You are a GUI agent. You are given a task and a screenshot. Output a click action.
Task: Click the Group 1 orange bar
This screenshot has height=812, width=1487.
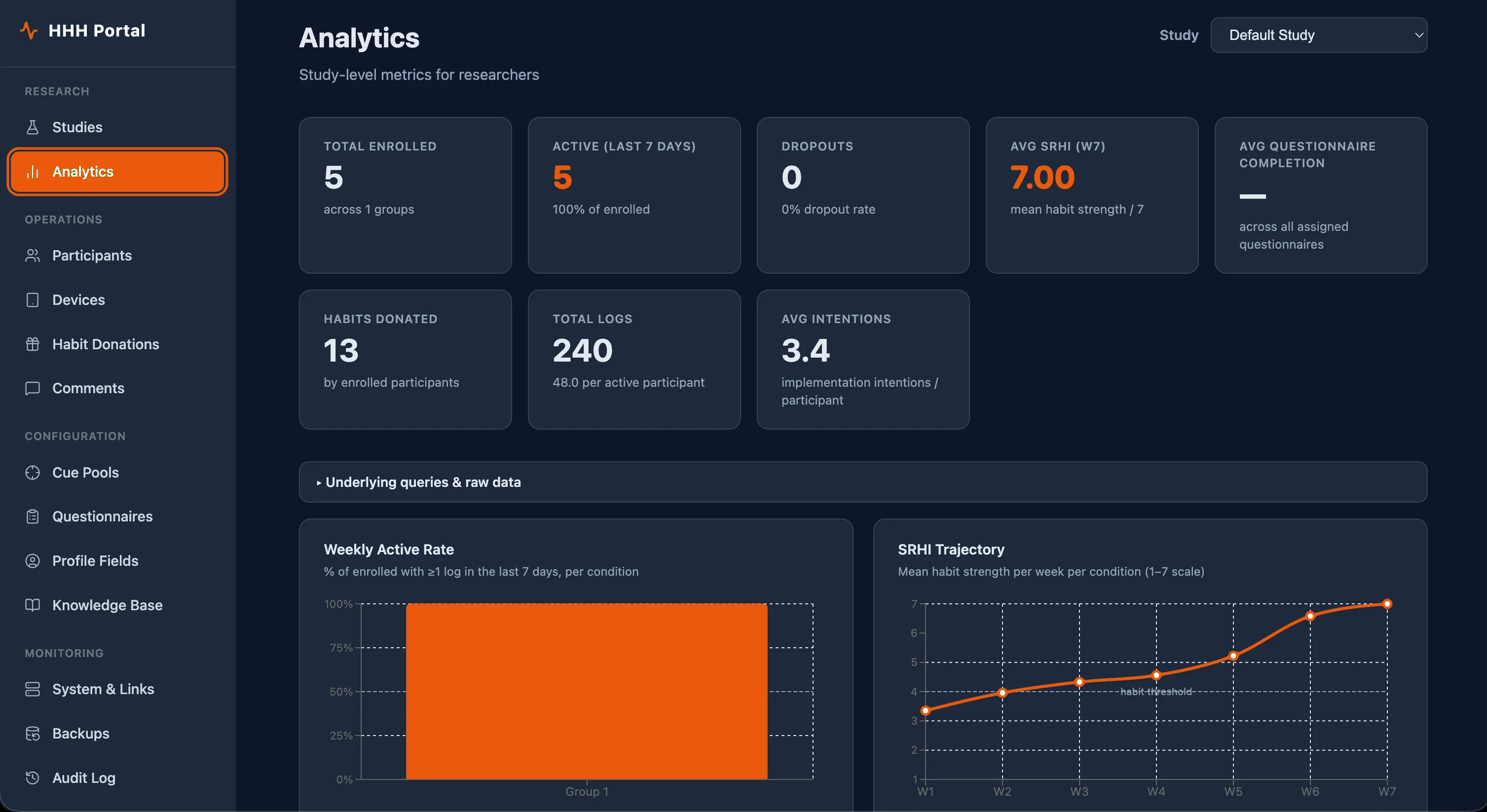click(x=587, y=691)
